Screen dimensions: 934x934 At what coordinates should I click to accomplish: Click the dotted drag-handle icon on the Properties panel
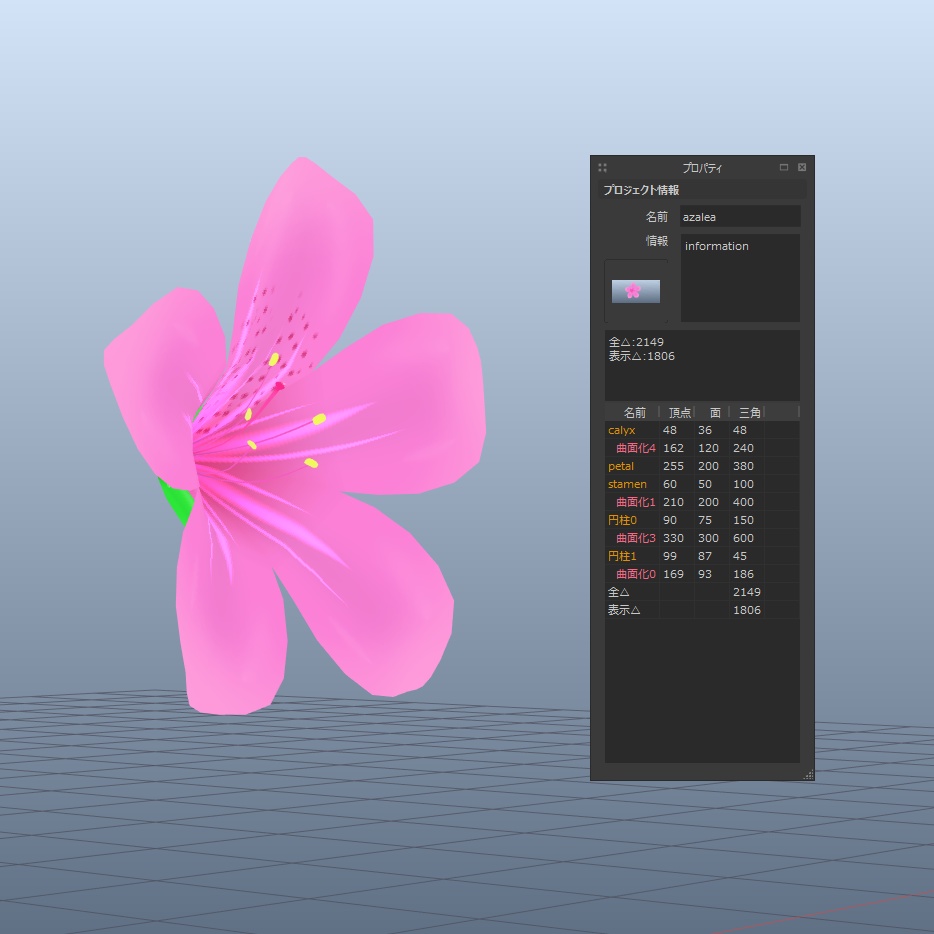(x=602, y=167)
